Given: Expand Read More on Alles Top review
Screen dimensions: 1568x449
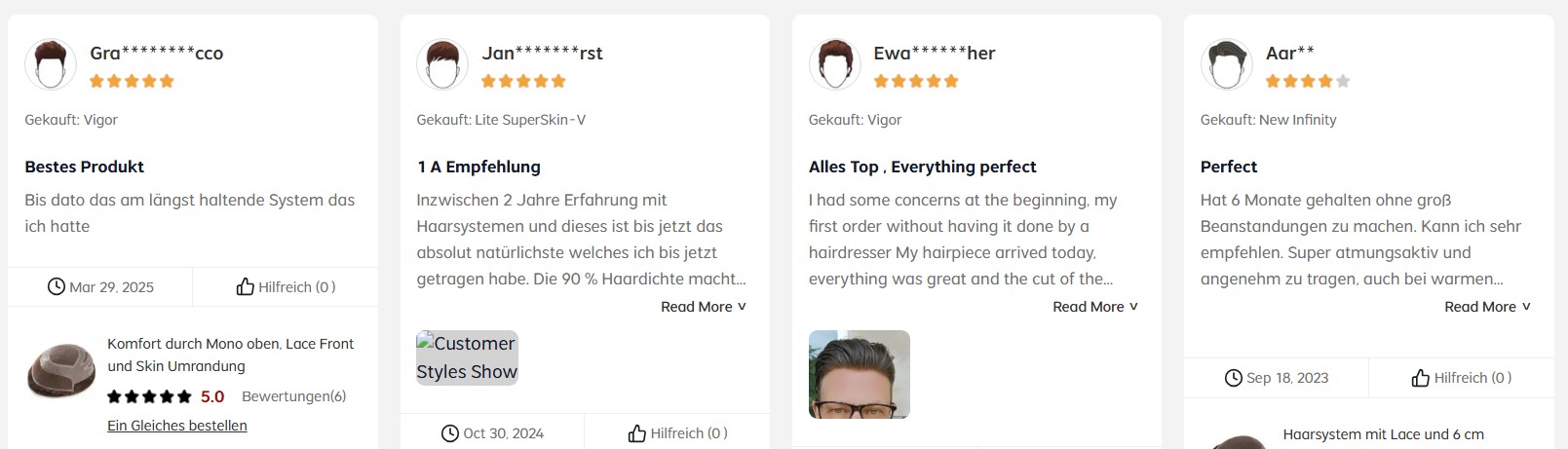Looking at the screenshot, I should click(1095, 307).
